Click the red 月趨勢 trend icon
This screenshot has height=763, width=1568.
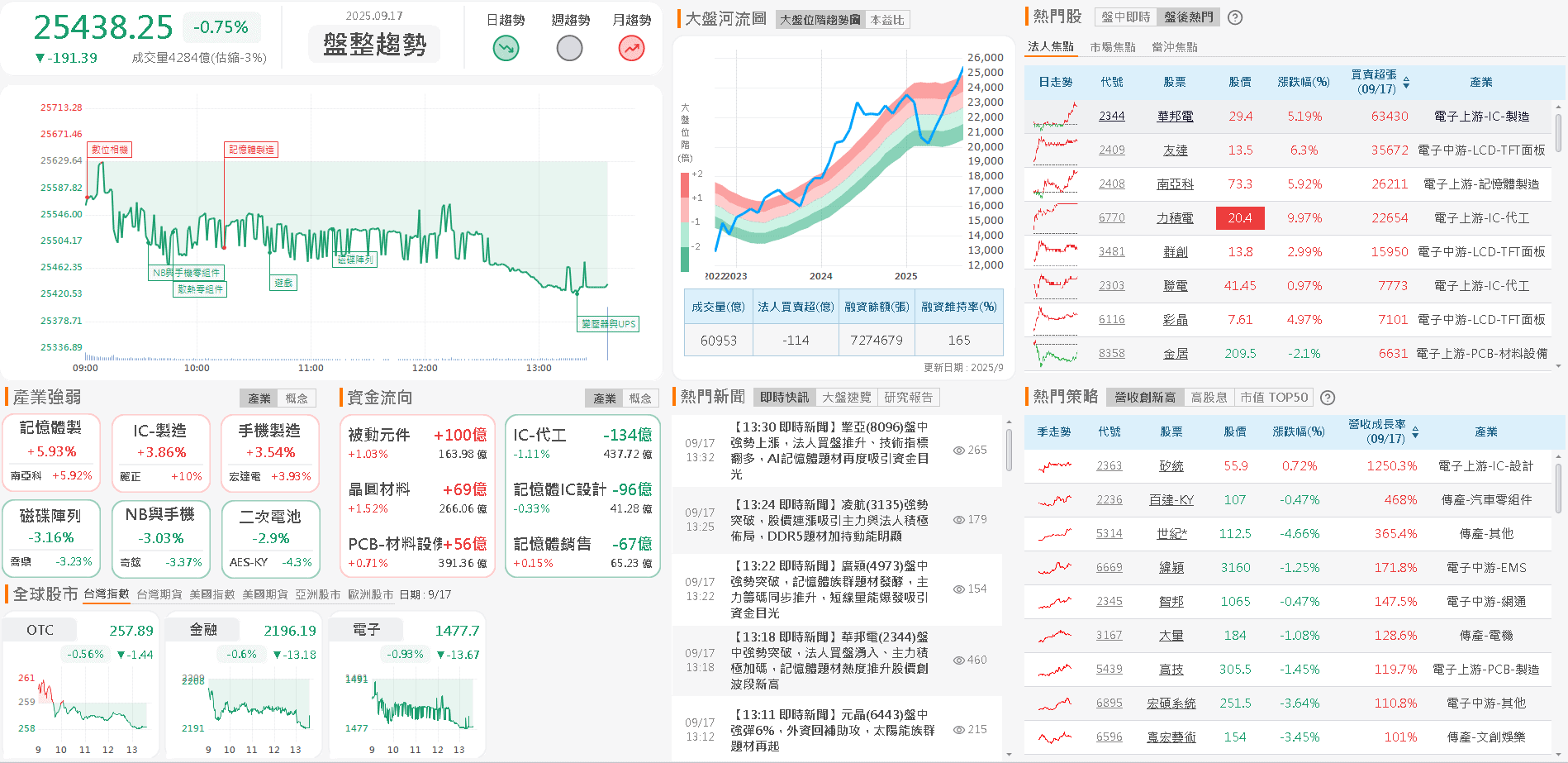[x=632, y=49]
